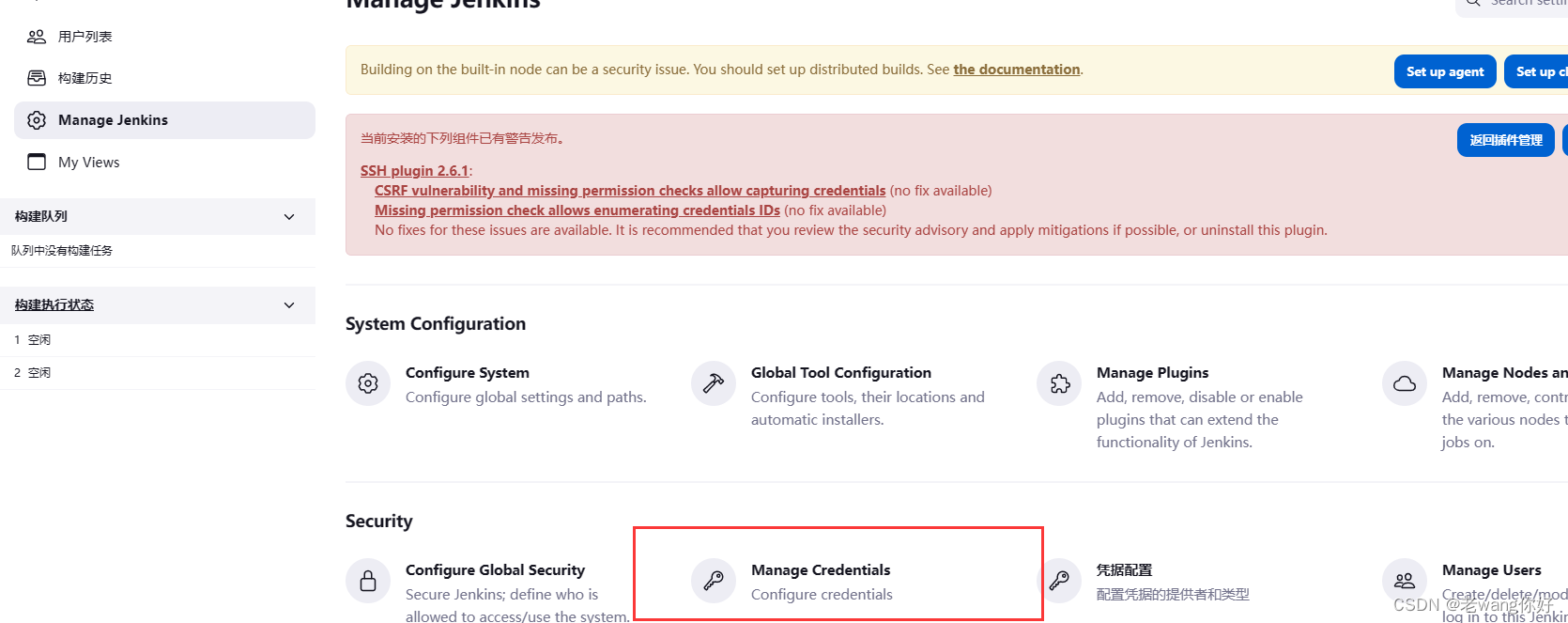Screen dimensions: 1568x623
Task: Open the CSRF vulnerability advisory link
Action: coord(630,191)
